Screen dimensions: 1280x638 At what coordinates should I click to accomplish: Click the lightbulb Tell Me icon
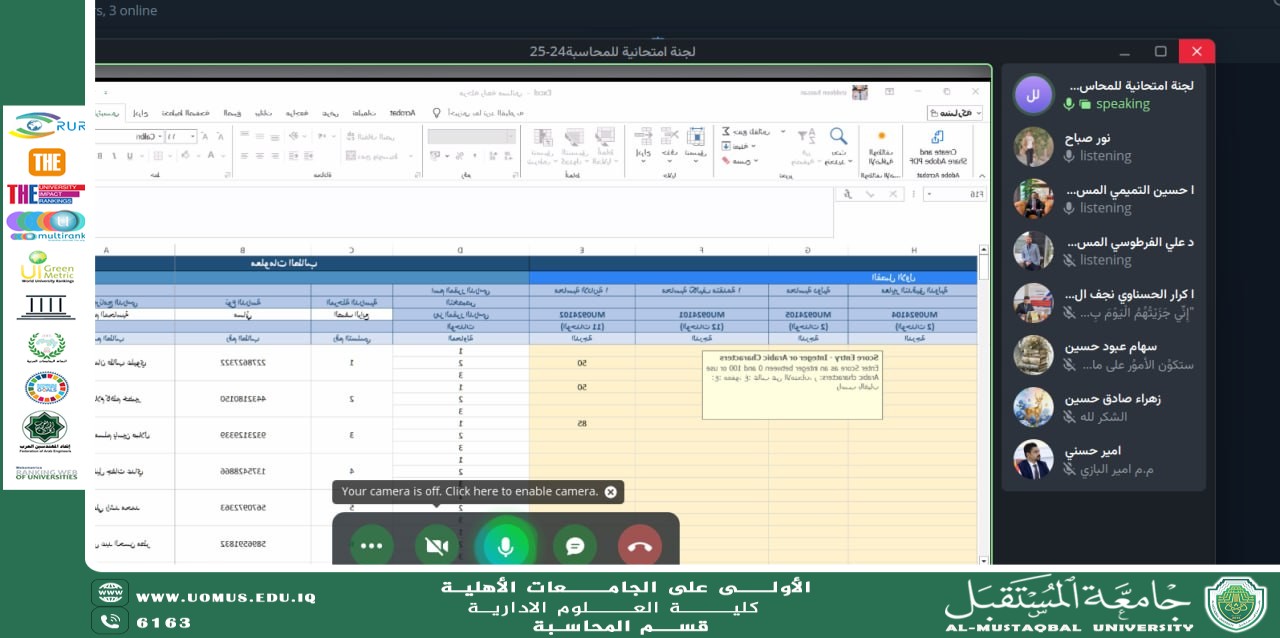(436, 113)
